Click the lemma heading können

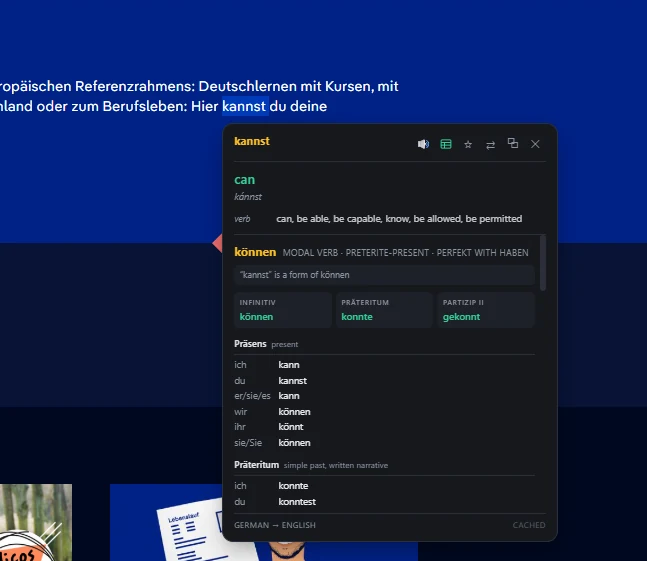pyautogui.click(x=255, y=252)
